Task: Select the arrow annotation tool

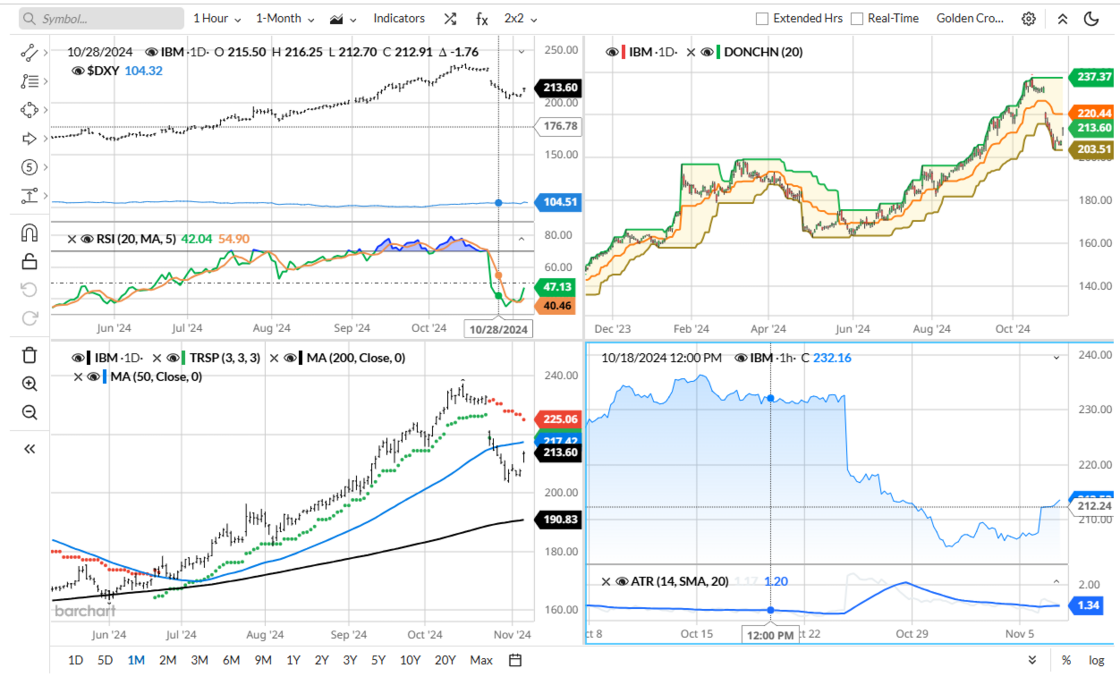Action: pos(27,139)
